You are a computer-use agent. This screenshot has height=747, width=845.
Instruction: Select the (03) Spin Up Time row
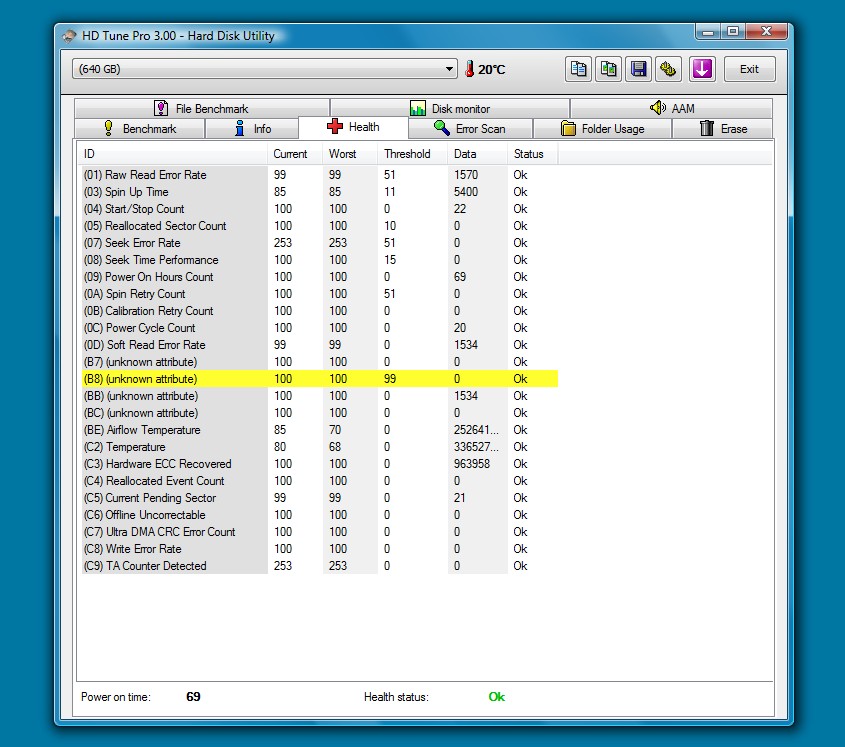(320, 192)
